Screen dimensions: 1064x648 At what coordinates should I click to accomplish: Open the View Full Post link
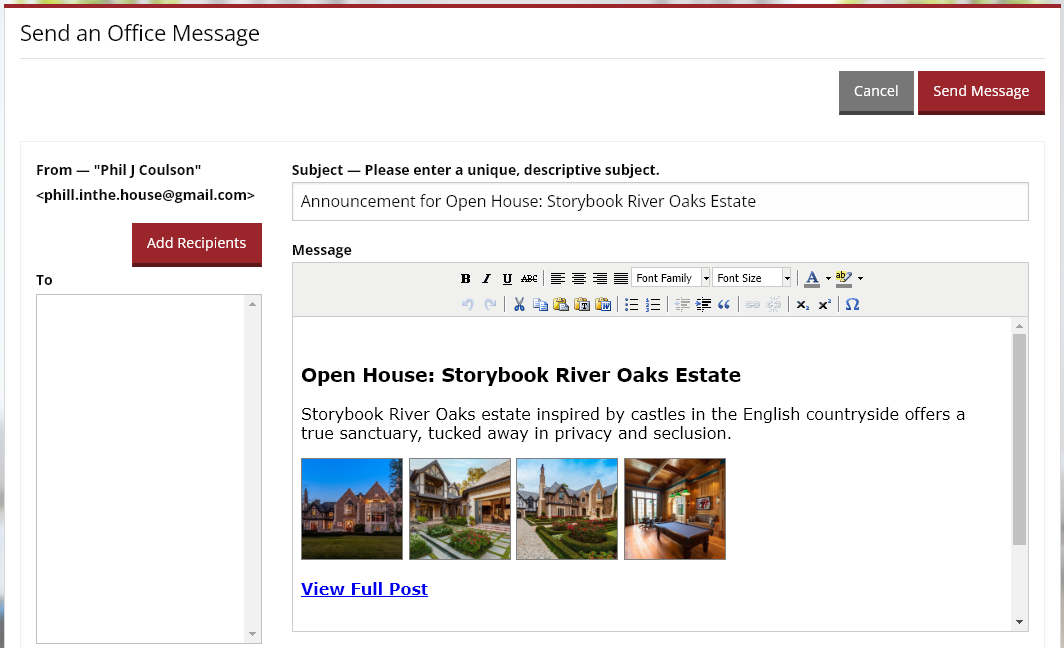(x=364, y=589)
